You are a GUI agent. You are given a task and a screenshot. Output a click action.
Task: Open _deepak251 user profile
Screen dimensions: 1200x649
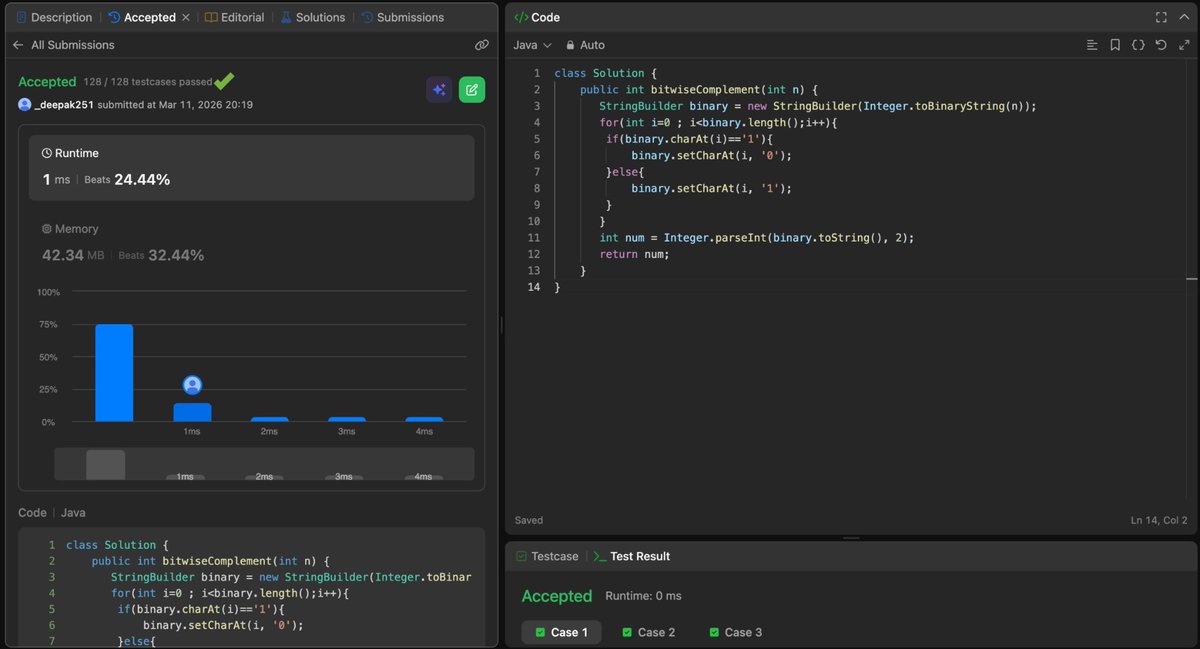click(64, 105)
